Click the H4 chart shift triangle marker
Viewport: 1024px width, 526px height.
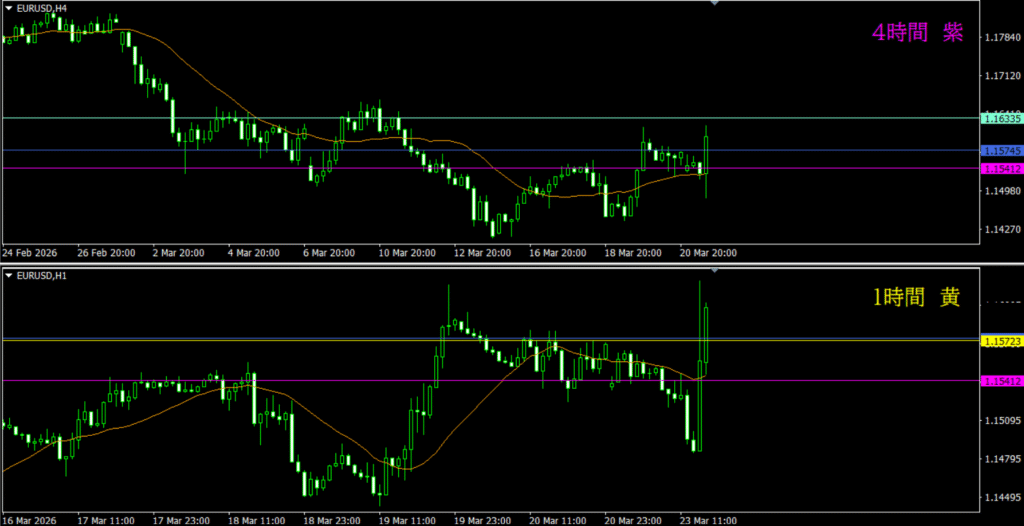(x=713, y=4)
